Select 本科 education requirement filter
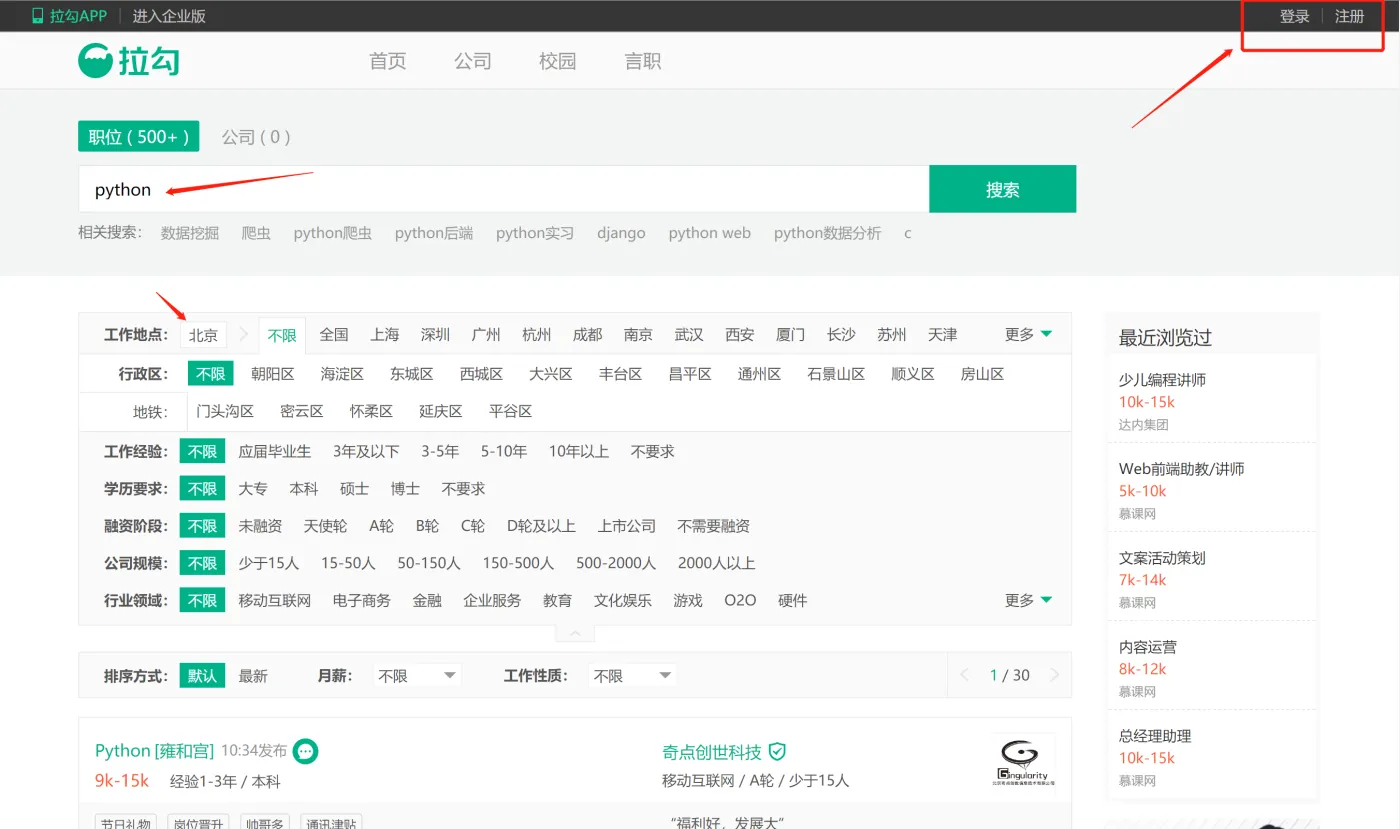The image size is (1400, 829). point(304,488)
